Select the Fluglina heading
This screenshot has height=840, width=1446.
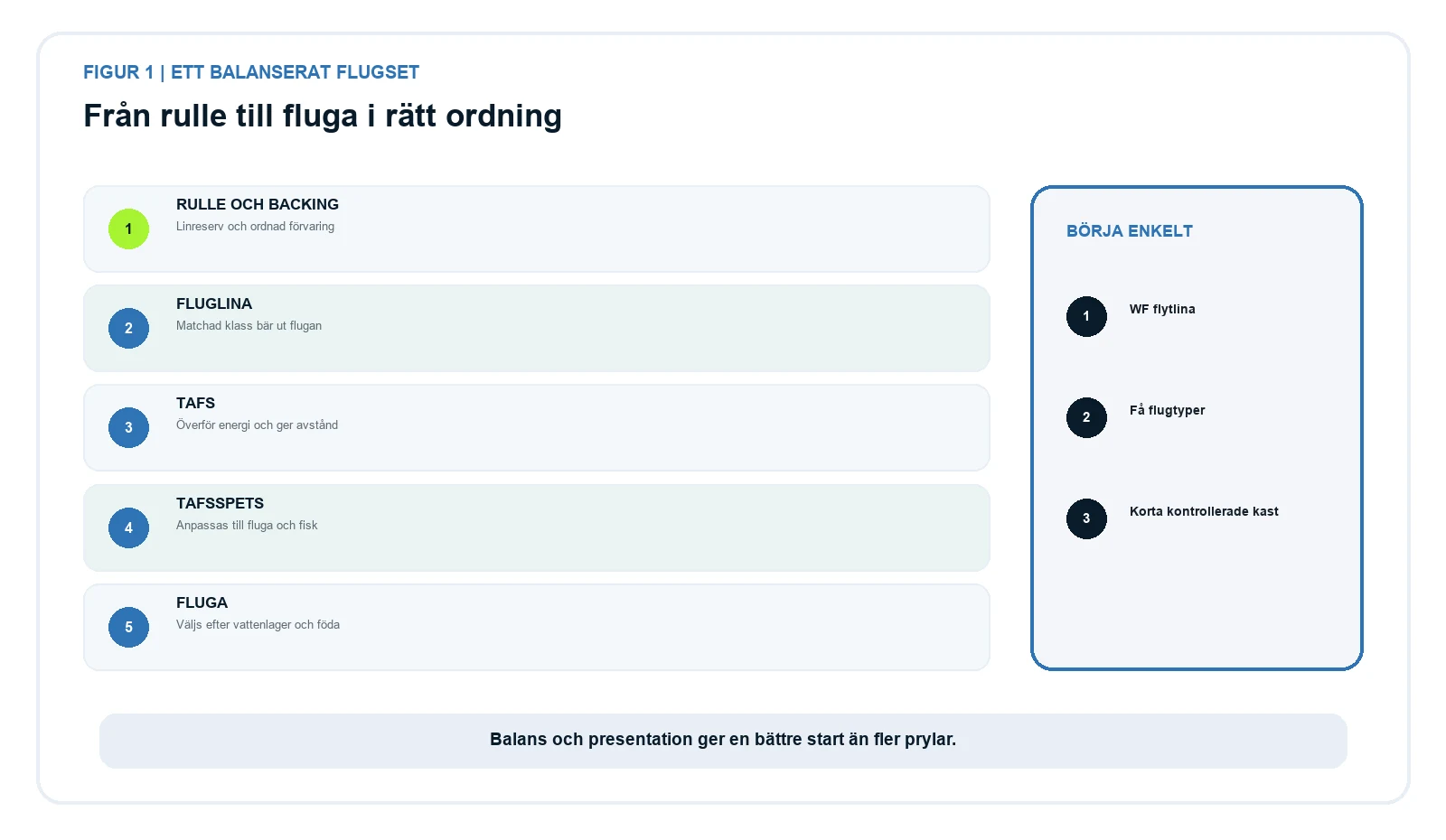pos(214,303)
